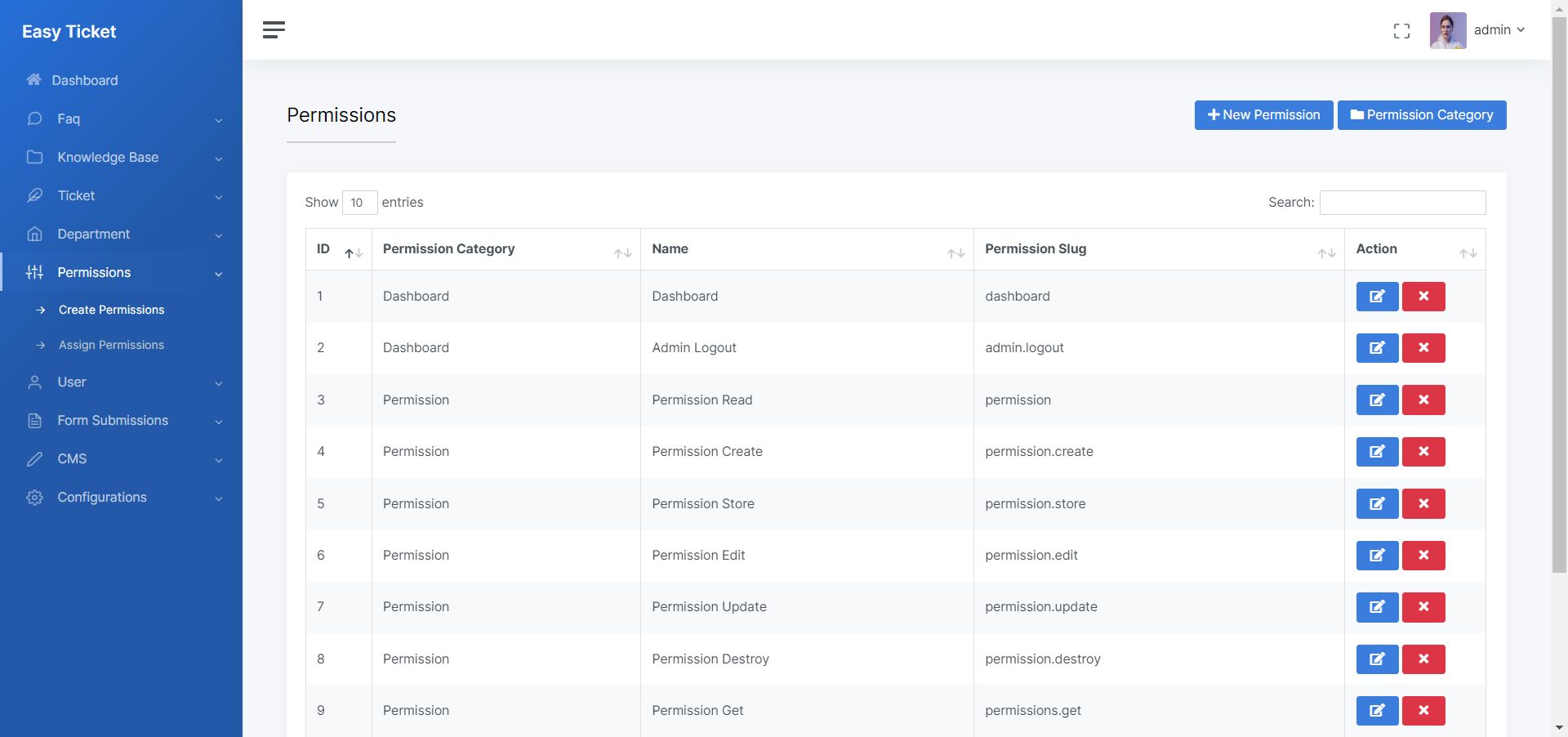Click edit icon for Admin Logout row
Viewport: 1568px width, 737px height.
tap(1377, 348)
